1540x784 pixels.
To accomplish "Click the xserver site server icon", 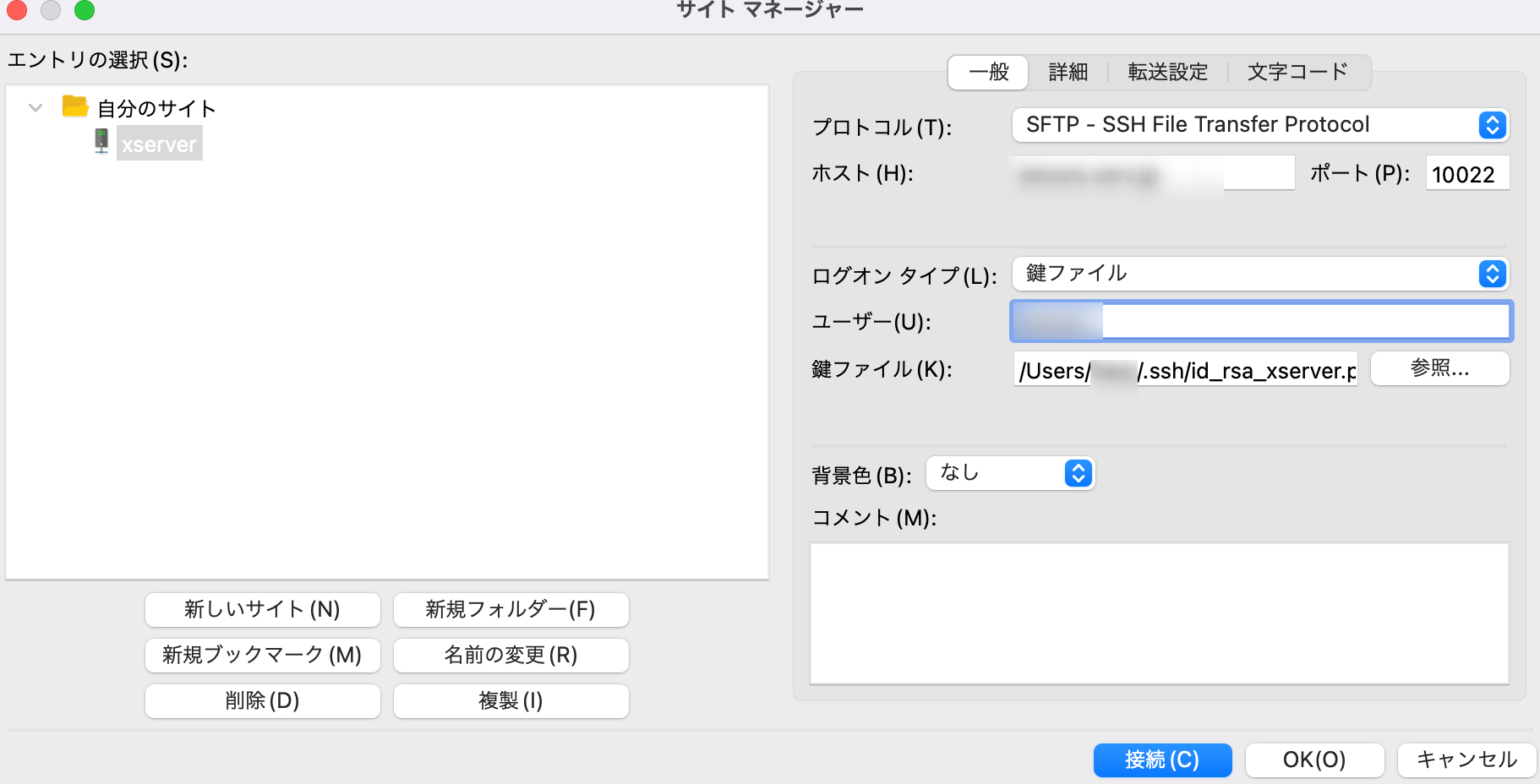I will point(101,142).
